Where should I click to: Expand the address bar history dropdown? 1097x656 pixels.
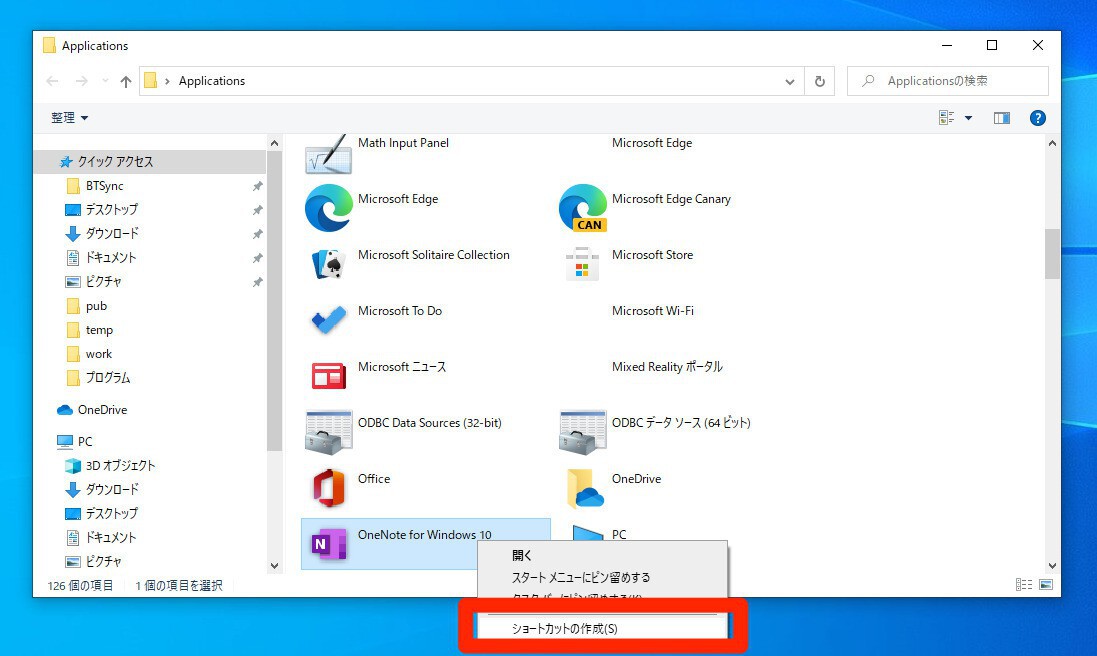coord(790,82)
